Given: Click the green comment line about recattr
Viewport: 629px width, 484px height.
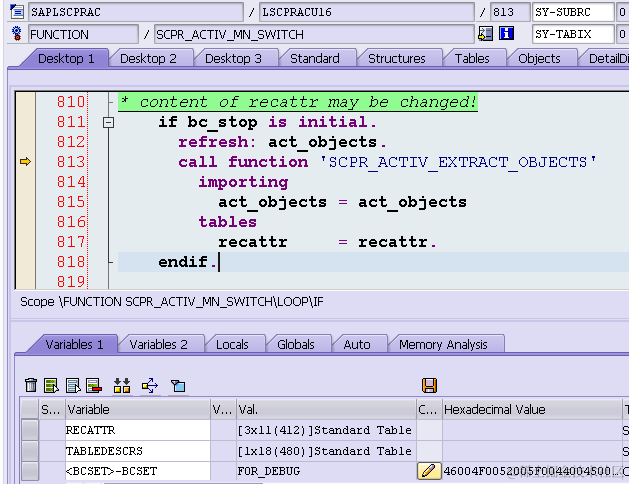Looking at the screenshot, I should pos(298,102).
